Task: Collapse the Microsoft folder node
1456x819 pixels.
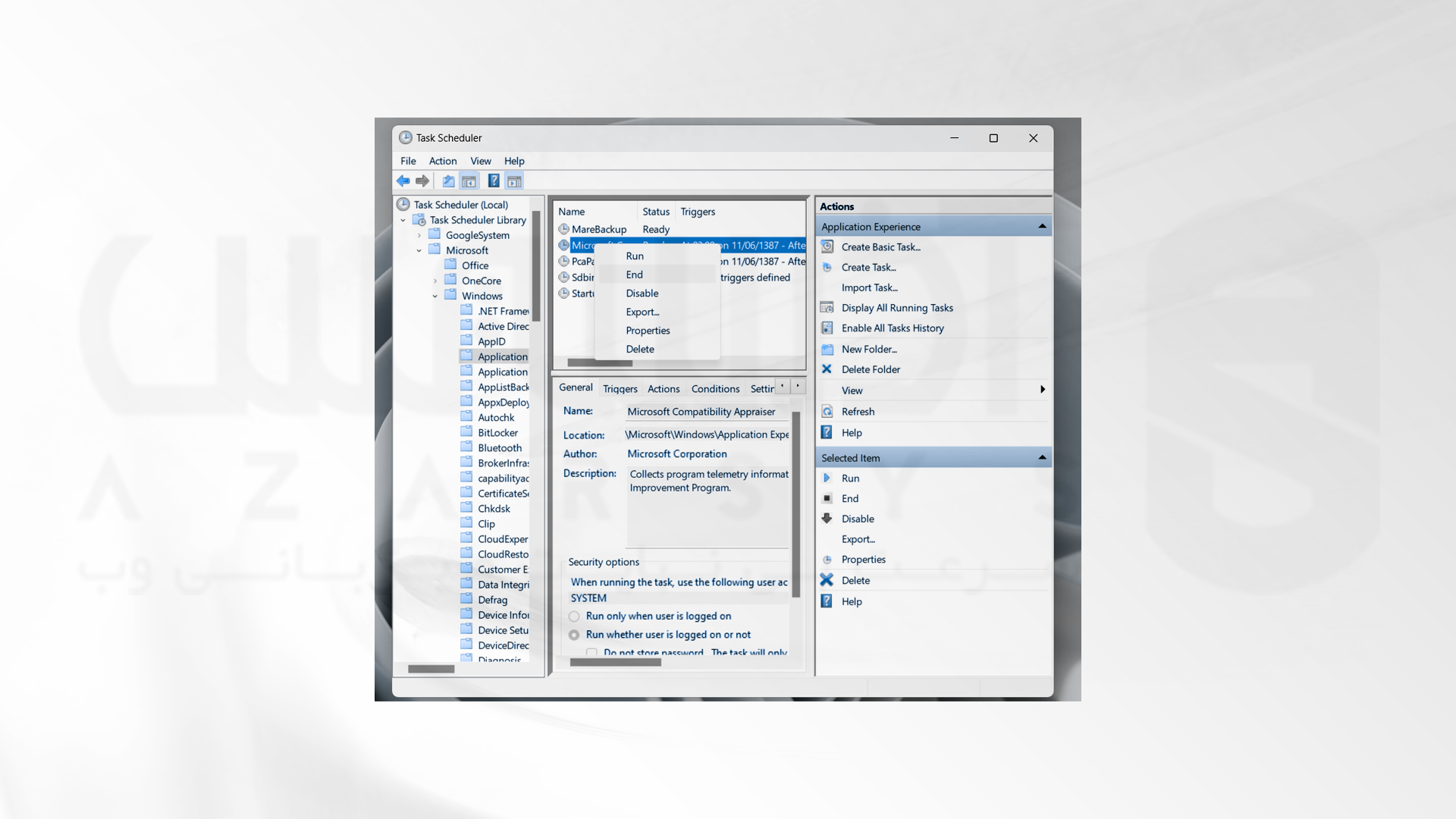Action: (419, 251)
